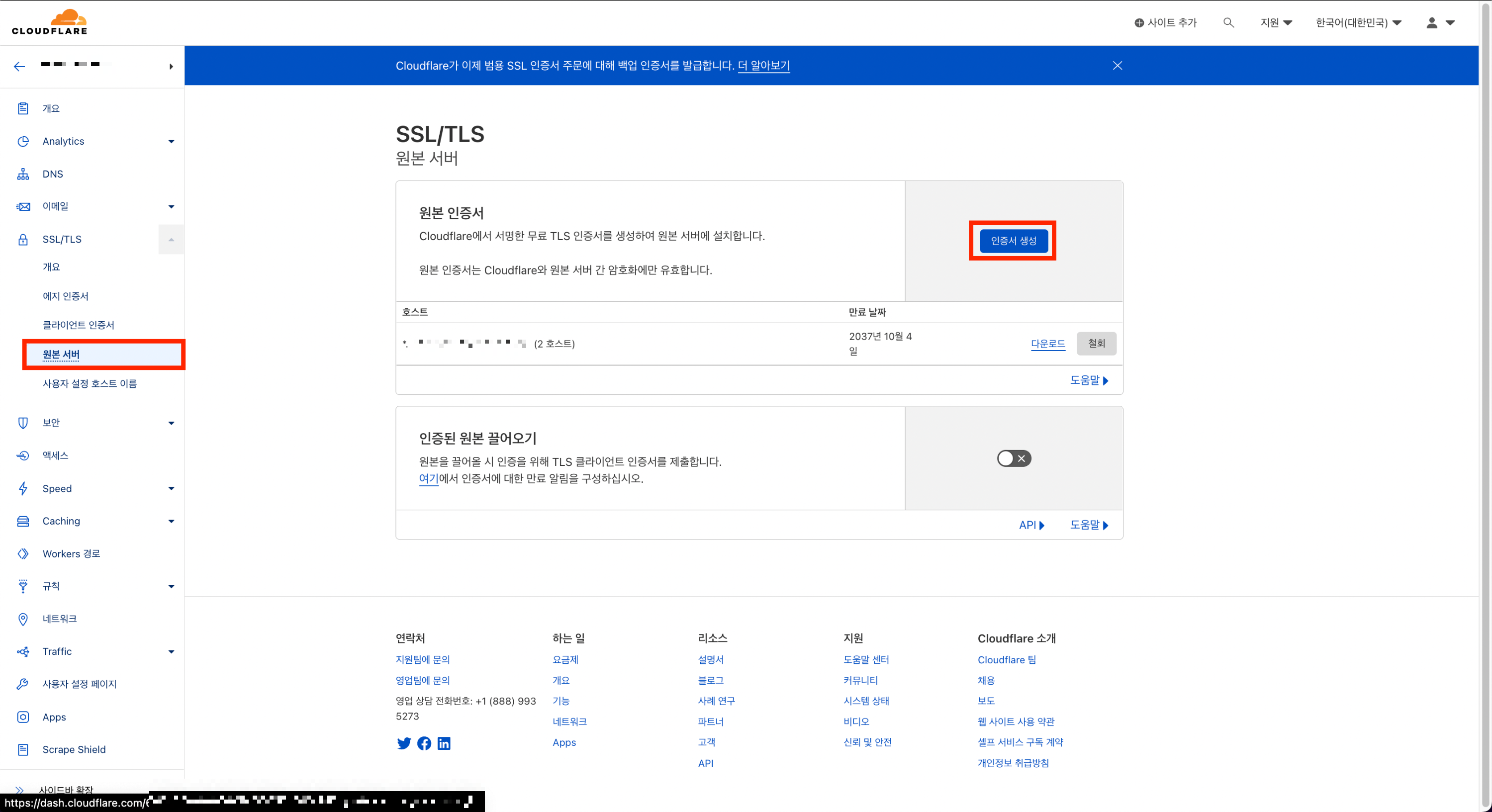1492x812 pixels.
Task: Open the language dropdown 한국어(대한민국)
Action: point(1358,22)
